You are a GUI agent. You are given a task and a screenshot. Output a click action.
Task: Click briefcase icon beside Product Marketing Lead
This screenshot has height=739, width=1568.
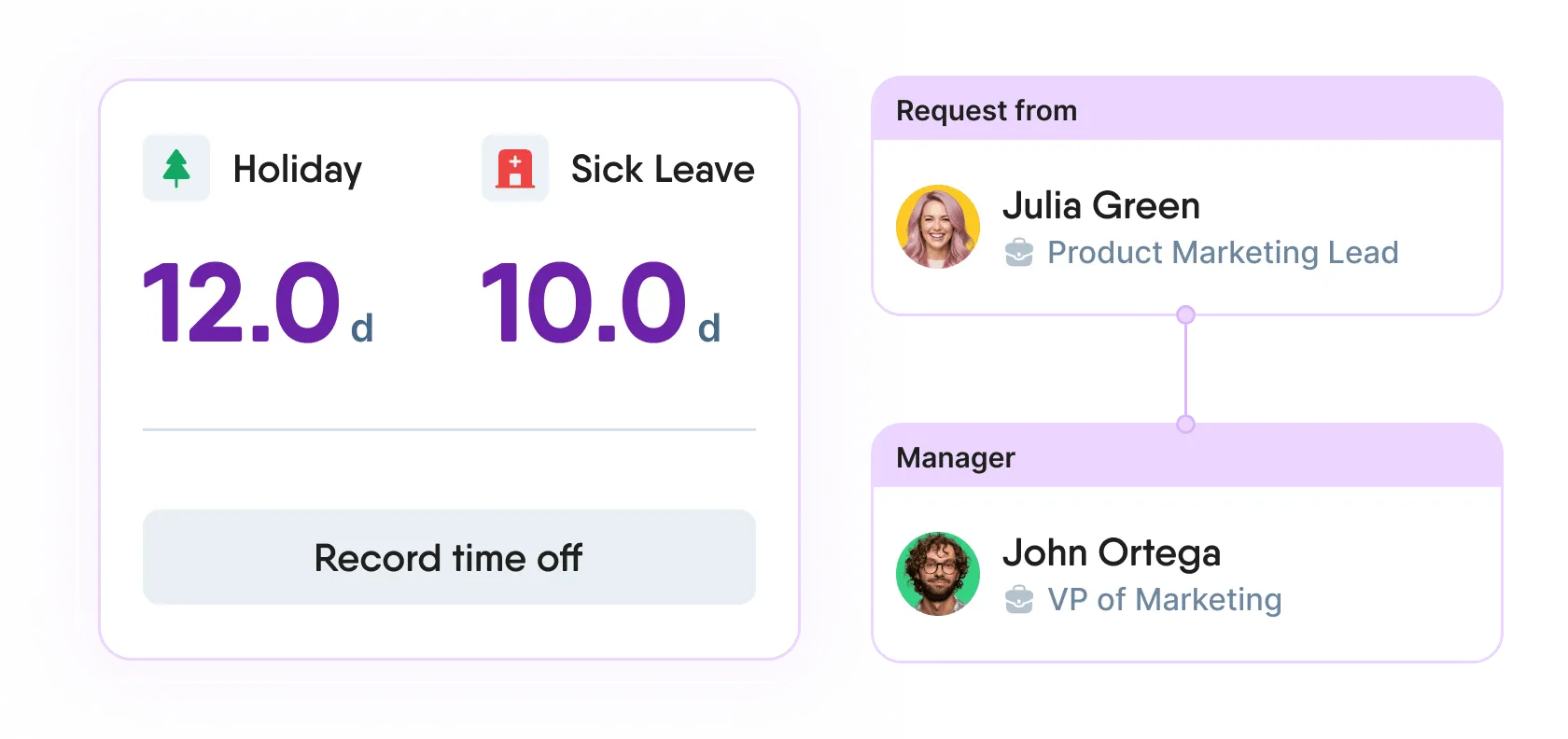coord(1019,253)
